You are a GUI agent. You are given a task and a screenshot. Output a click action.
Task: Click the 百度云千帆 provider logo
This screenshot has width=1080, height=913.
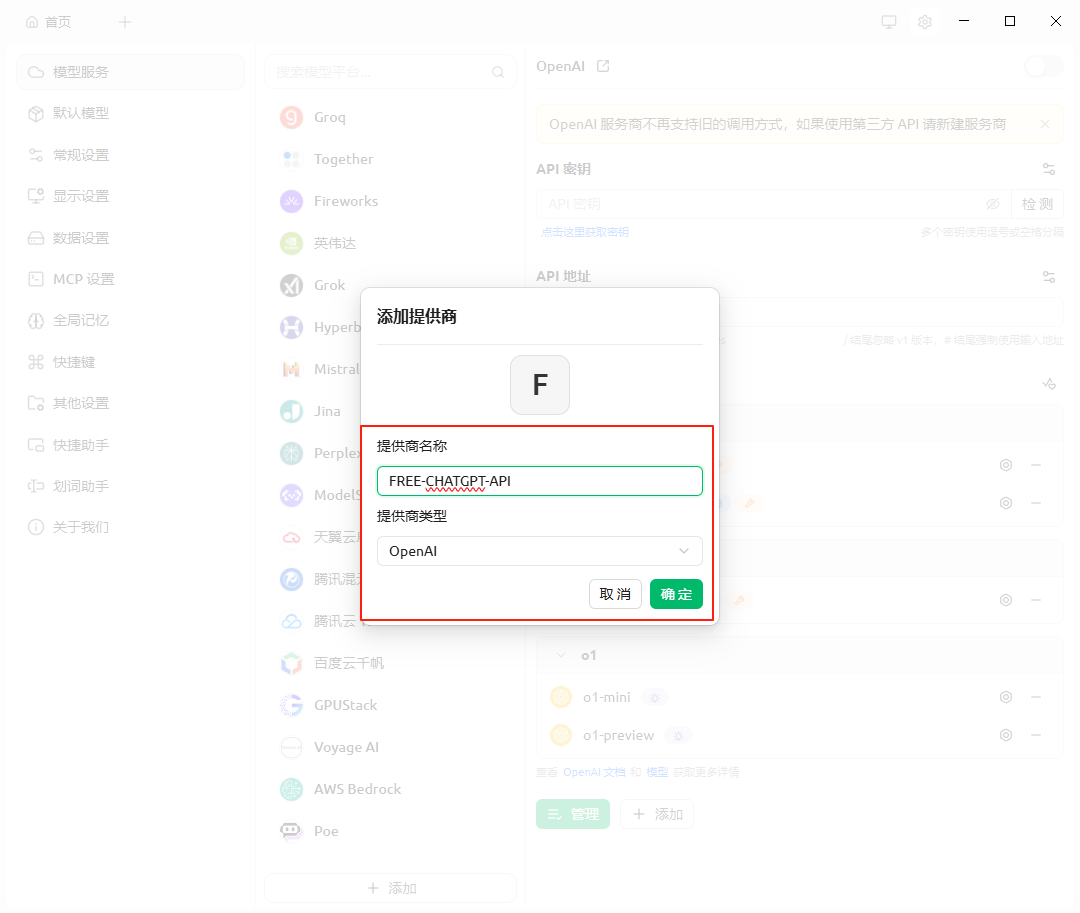coord(291,663)
